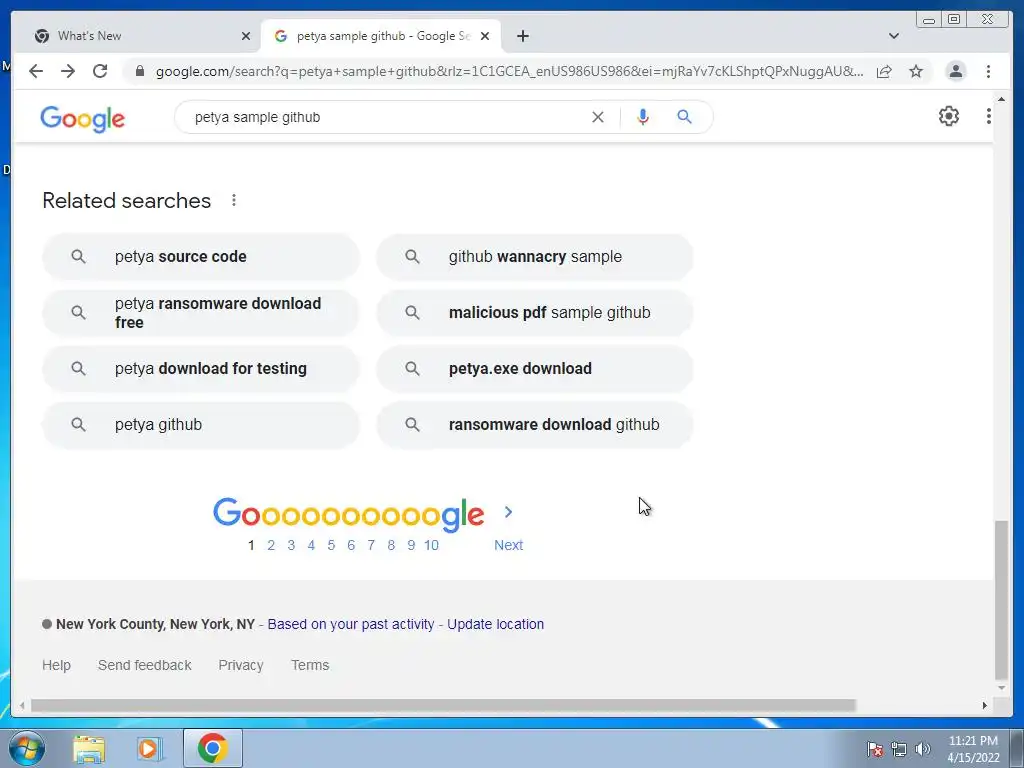1024x768 pixels.
Task: Search related: petya ransomware download free
Action: pos(201,313)
